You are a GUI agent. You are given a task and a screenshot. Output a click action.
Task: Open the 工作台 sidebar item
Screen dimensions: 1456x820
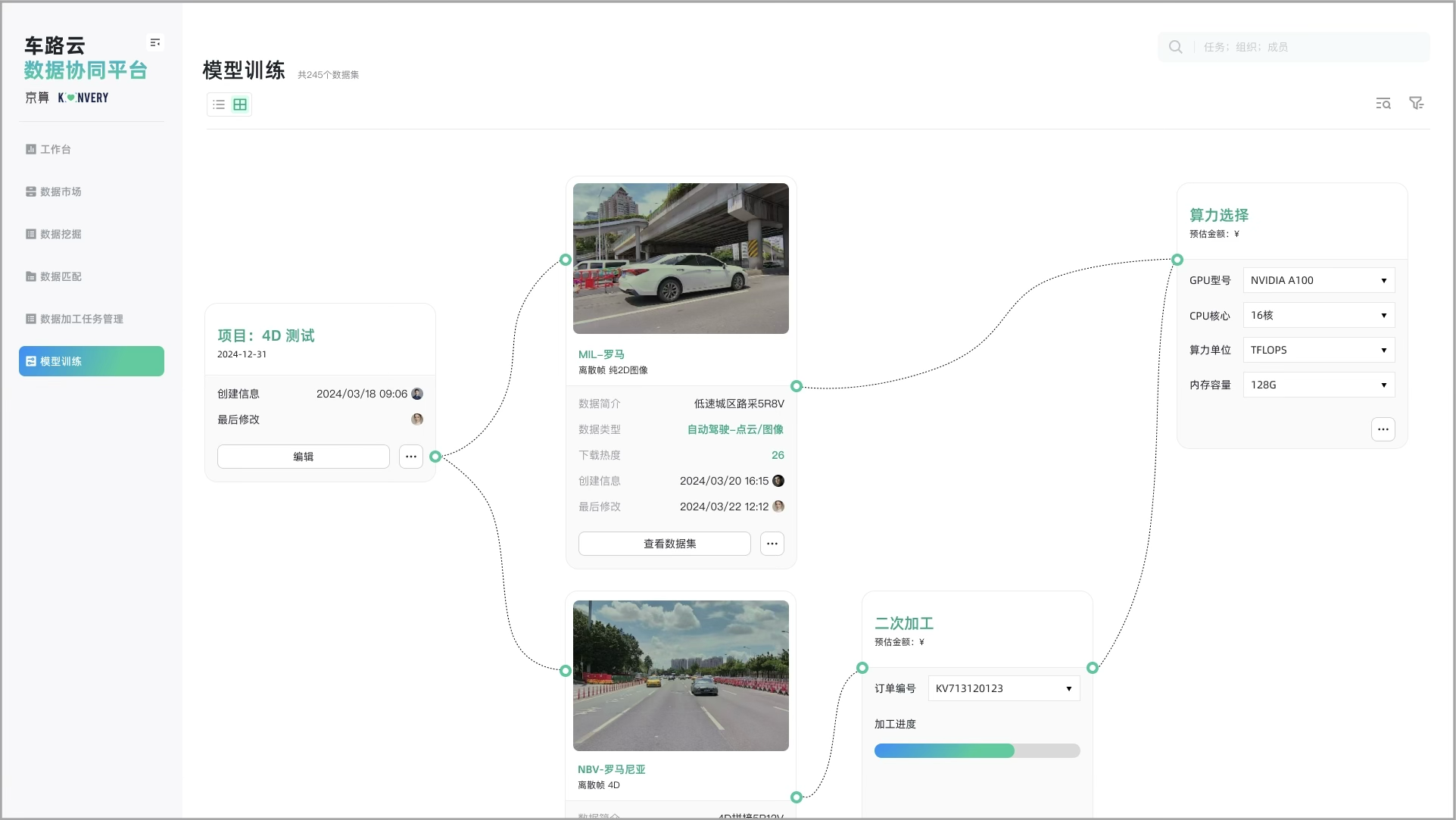[x=55, y=149]
